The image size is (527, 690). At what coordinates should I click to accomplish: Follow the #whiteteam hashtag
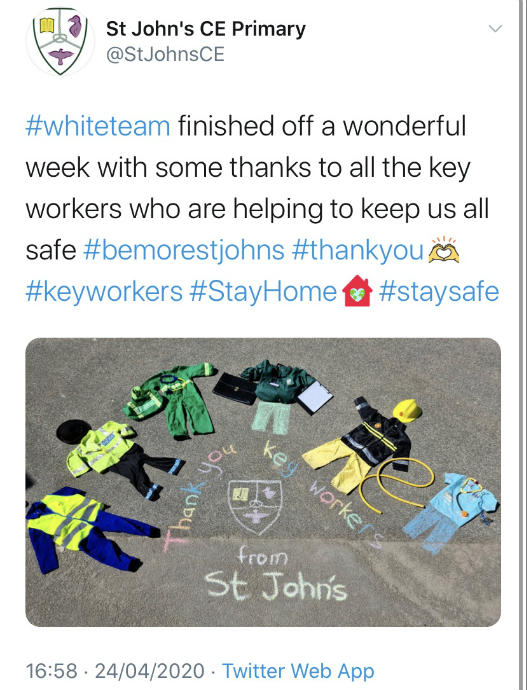pos(98,126)
